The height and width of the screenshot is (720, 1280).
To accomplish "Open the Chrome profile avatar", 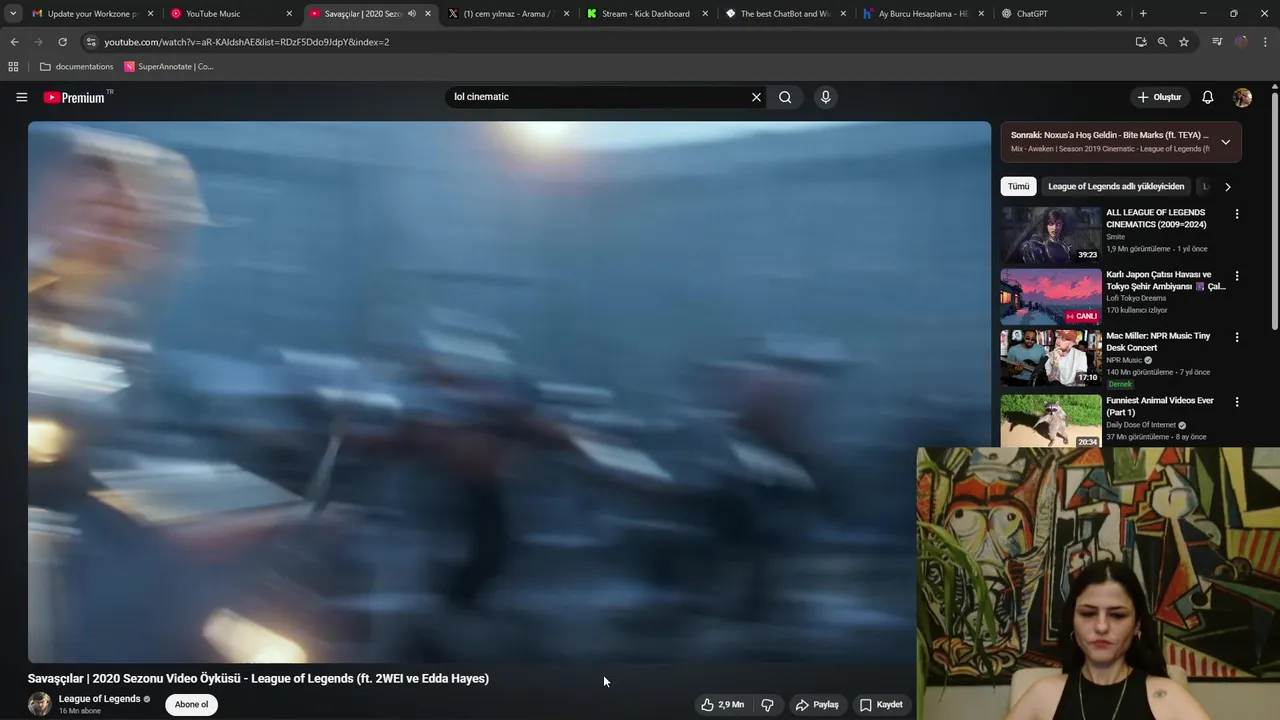I will tap(1241, 42).
